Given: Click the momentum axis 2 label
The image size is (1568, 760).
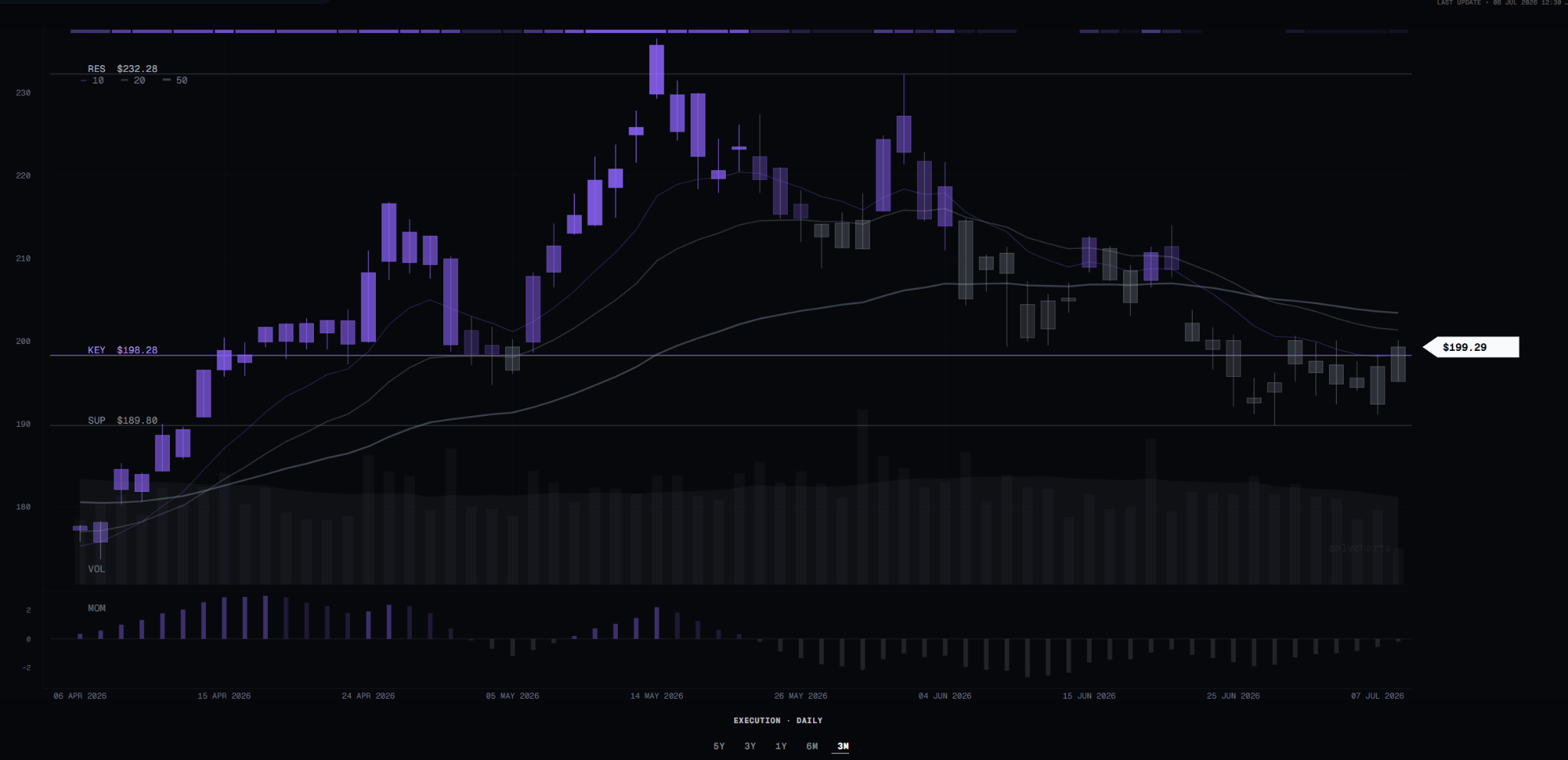Looking at the screenshot, I should (x=28, y=611).
